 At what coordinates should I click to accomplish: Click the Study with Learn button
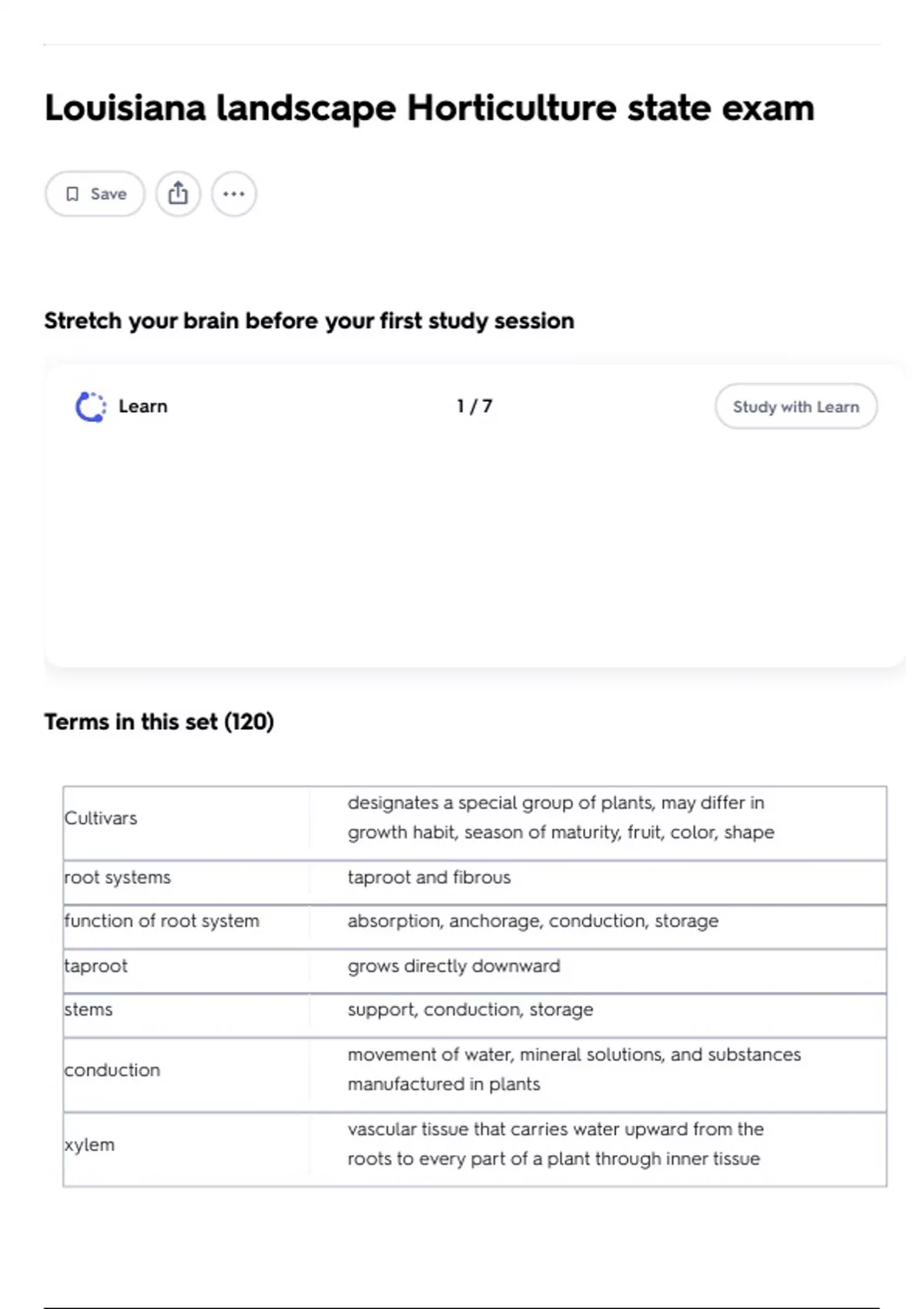coord(796,407)
